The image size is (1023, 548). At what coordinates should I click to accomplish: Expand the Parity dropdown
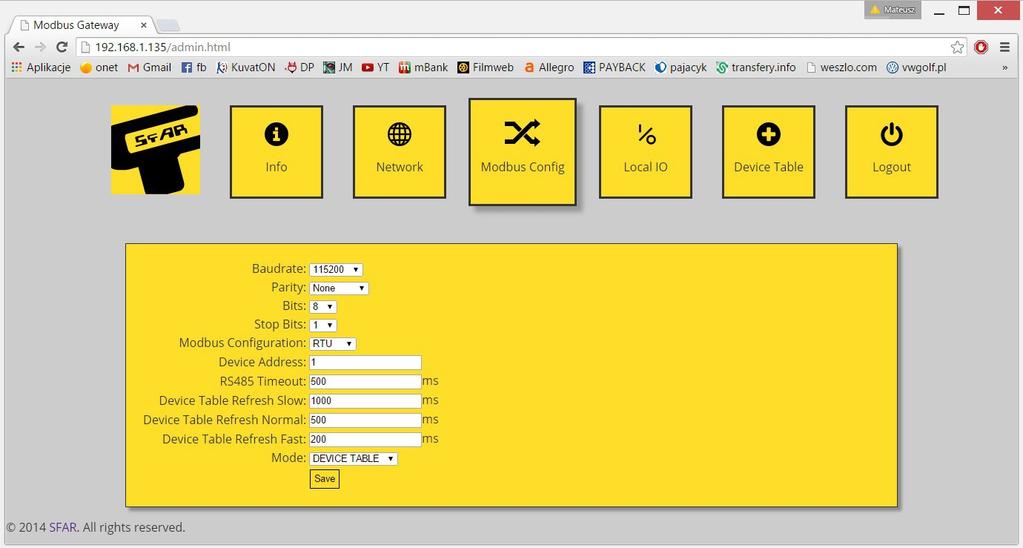339,288
